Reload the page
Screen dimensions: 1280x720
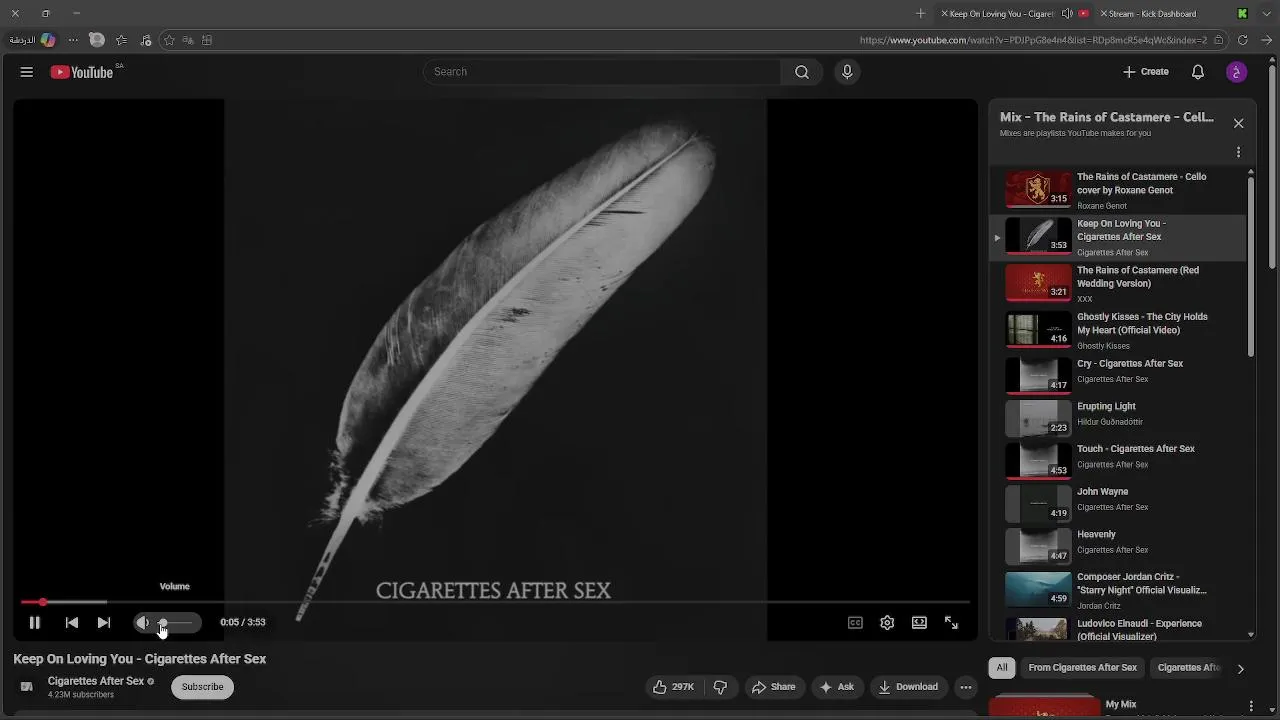tap(1243, 40)
